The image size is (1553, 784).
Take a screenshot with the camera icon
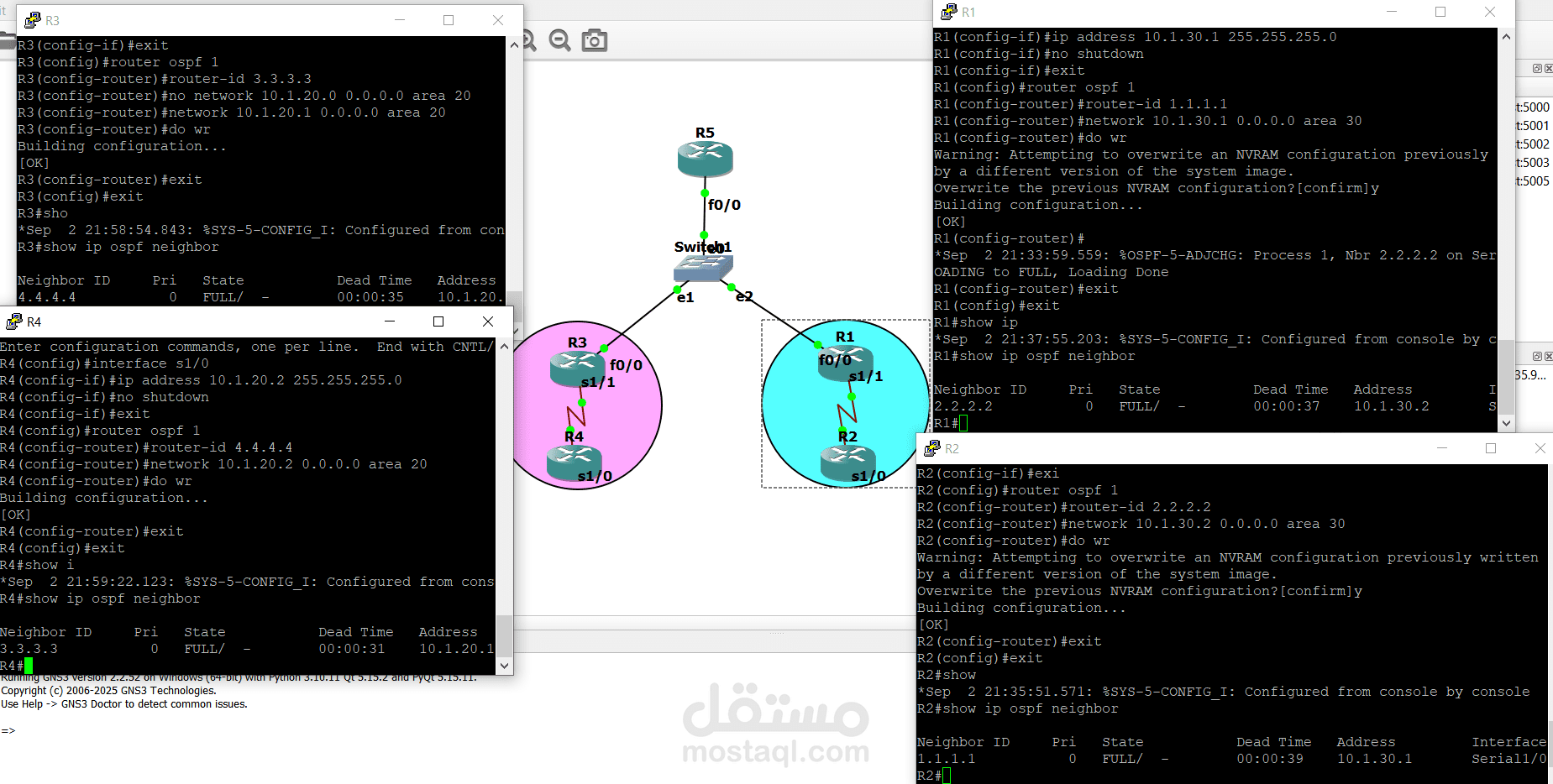(595, 40)
